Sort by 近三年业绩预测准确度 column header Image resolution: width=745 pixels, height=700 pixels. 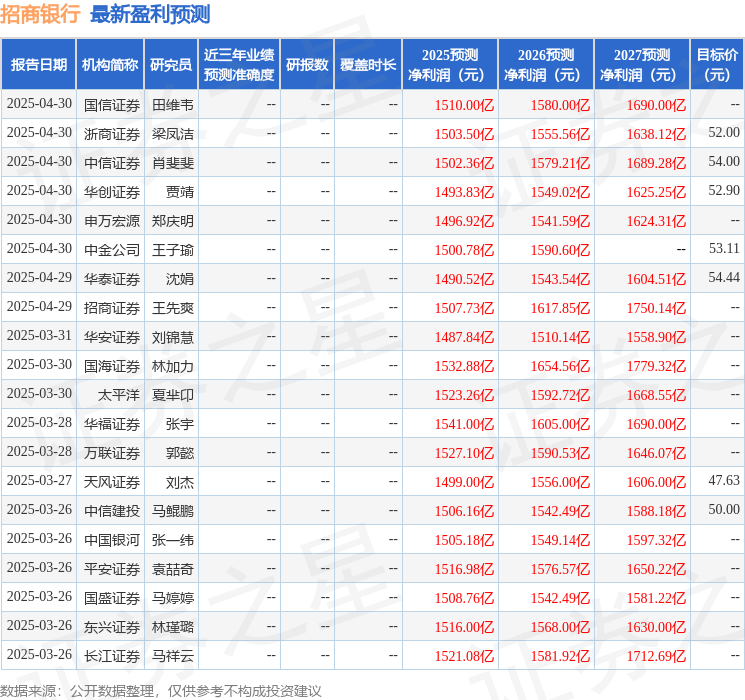pyautogui.click(x=239, y=64)
